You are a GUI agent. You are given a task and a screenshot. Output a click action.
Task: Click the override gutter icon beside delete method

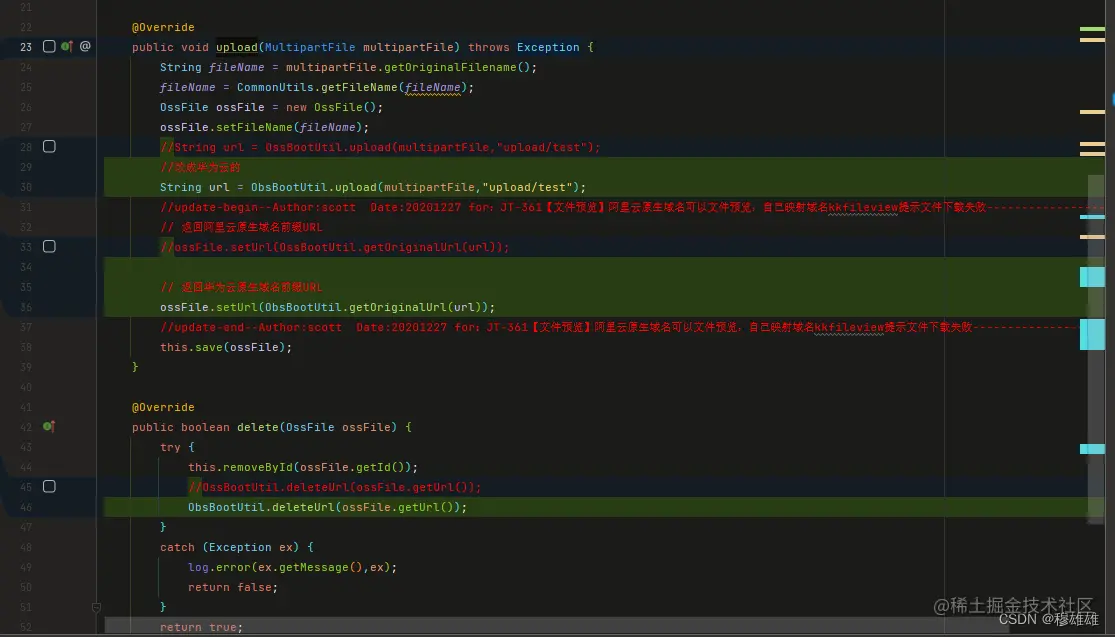[49, 427]
